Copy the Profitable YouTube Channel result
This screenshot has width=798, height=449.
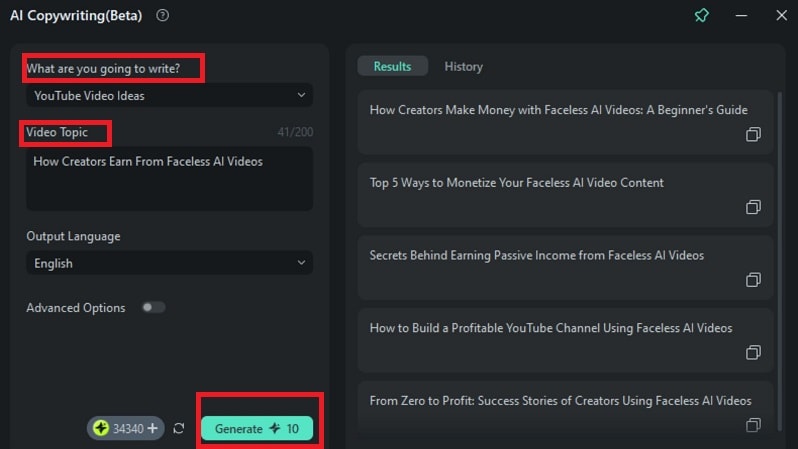pos(753,353)
